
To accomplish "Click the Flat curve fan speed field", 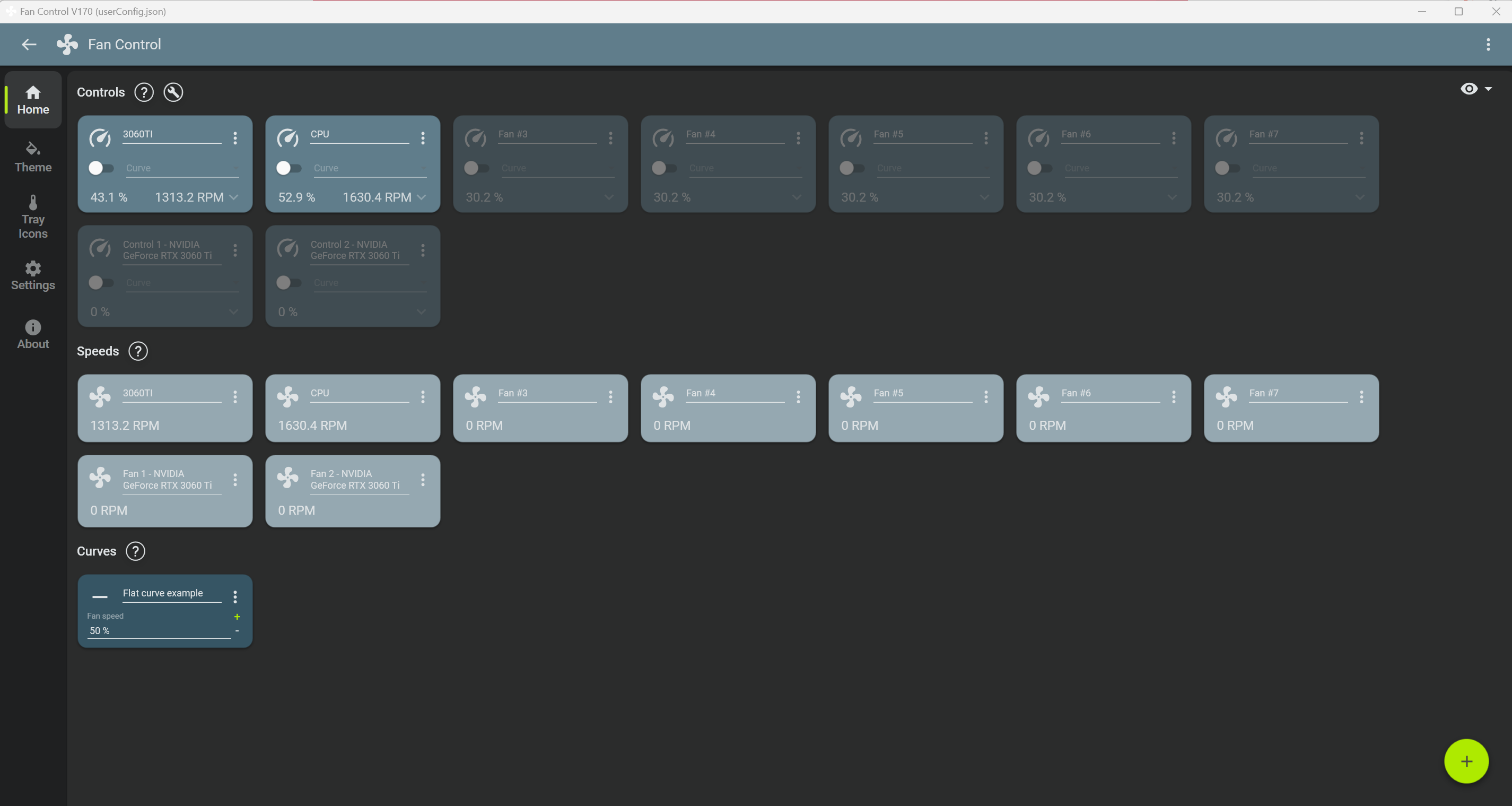I will click(x=159, y=630).
